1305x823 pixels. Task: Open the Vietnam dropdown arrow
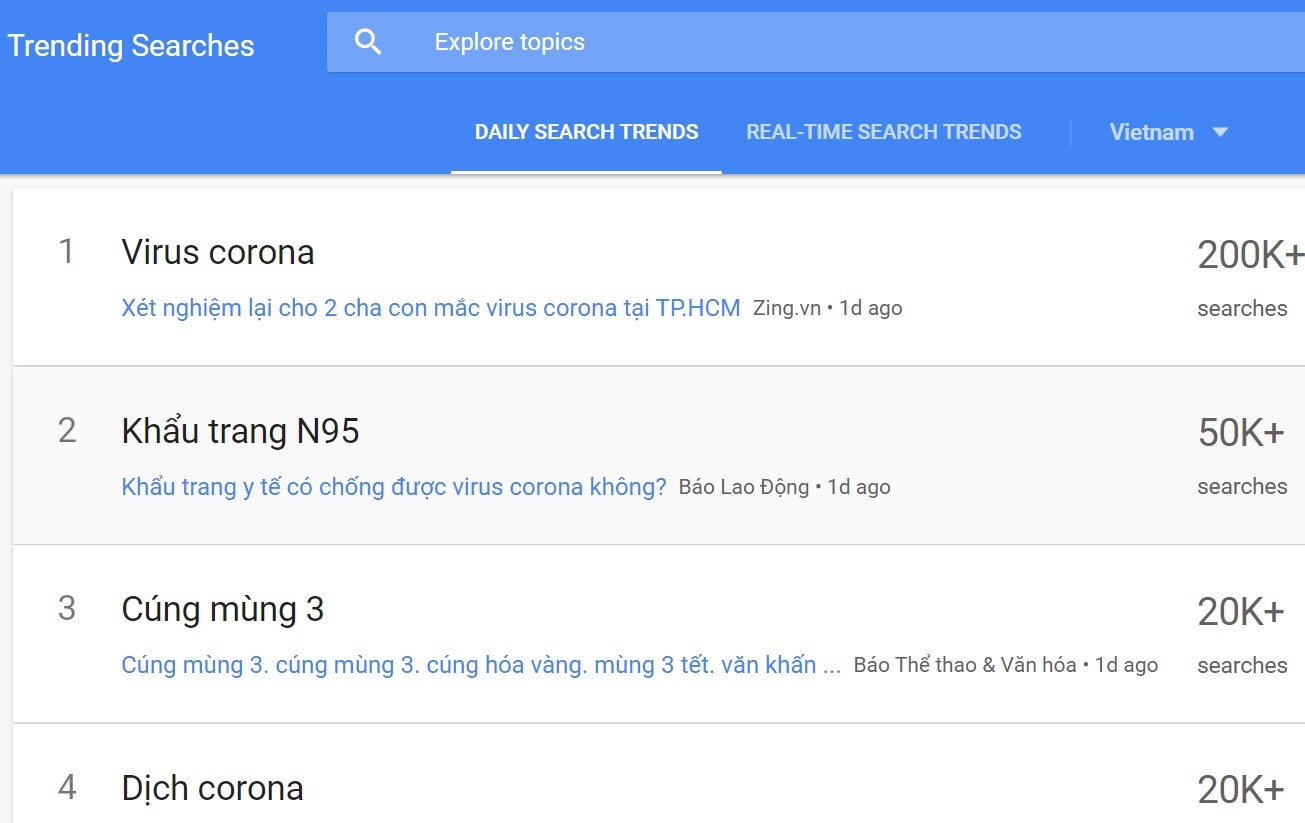(x=1220, y=132)
